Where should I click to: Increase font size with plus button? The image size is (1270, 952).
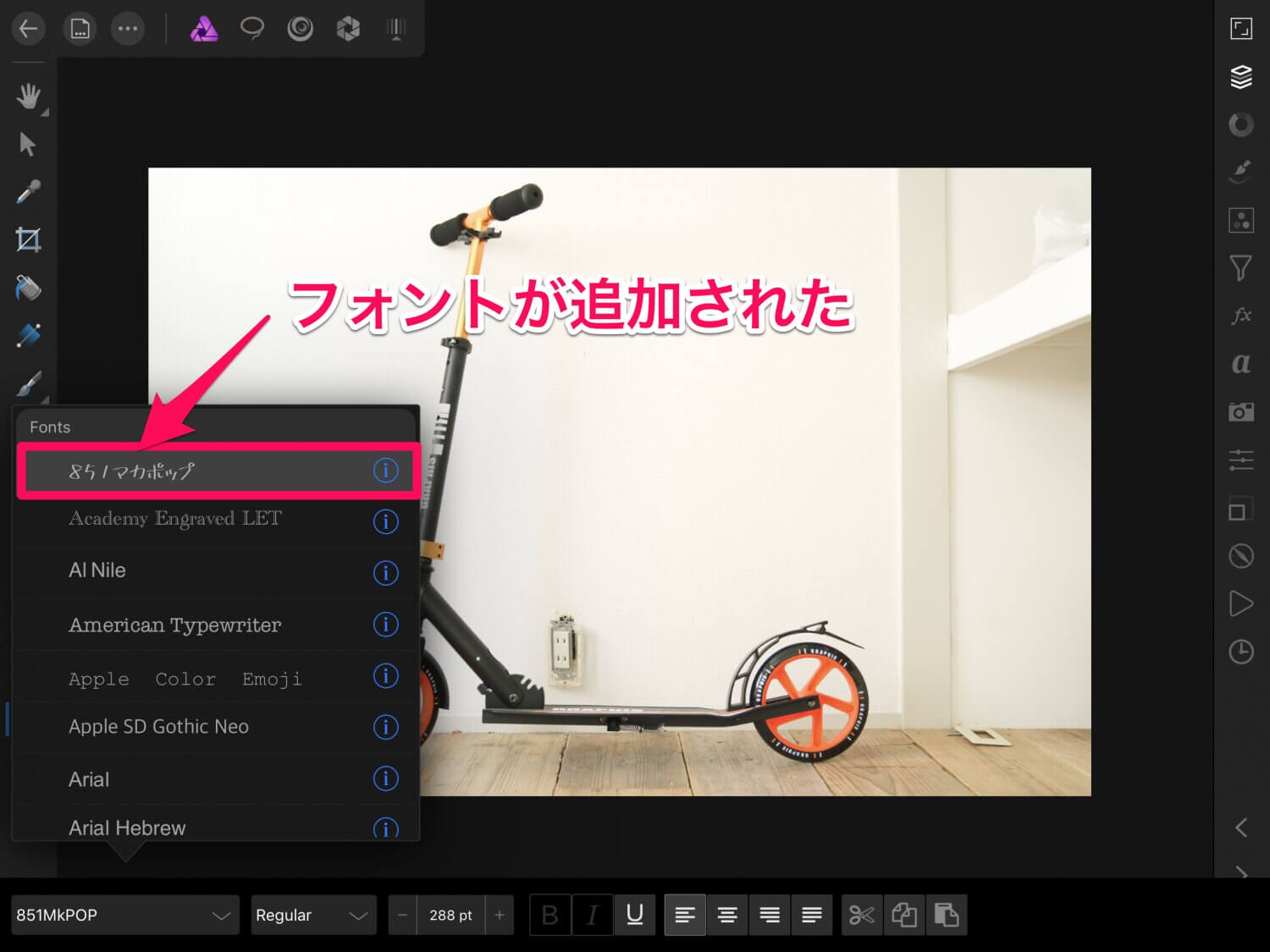500,915
